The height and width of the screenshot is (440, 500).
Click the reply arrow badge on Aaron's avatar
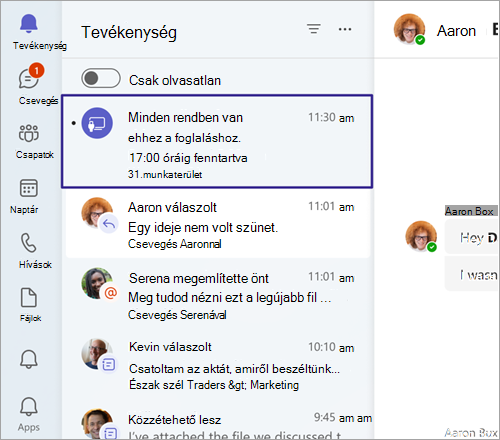click(109, 224)
